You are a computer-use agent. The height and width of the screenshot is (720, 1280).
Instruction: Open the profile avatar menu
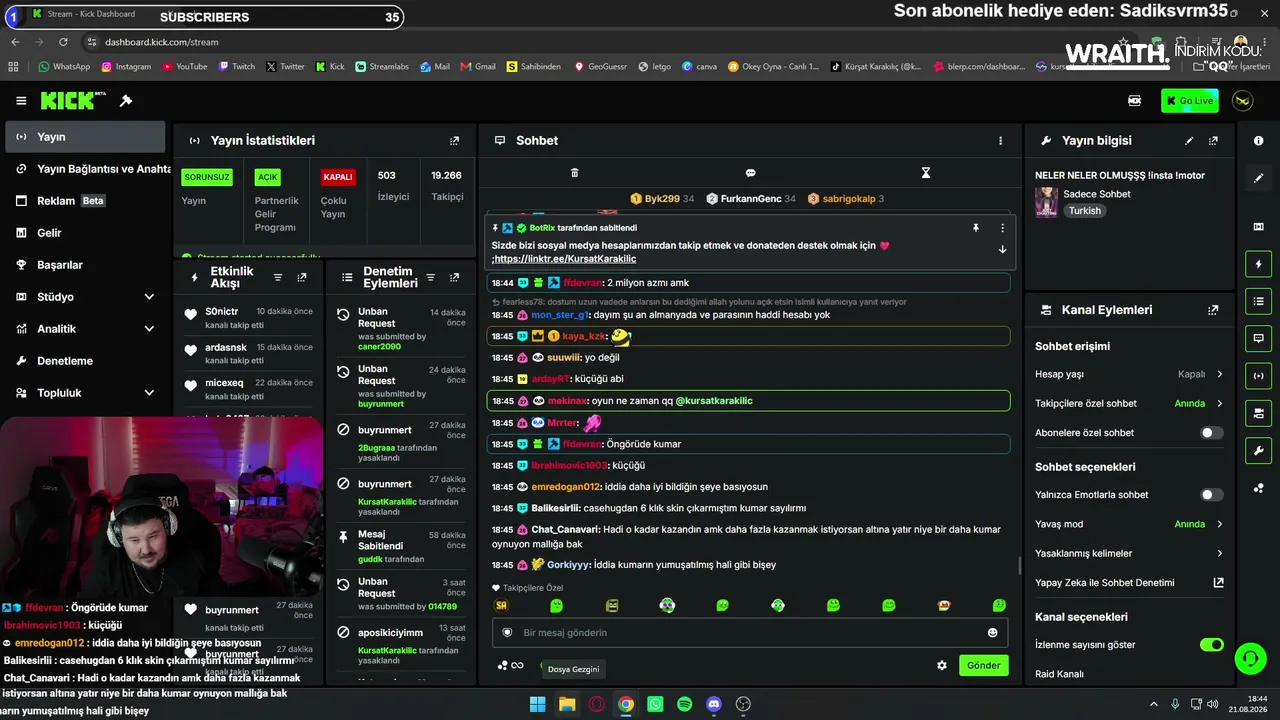pyautogui.click(x=1242, y=100)
